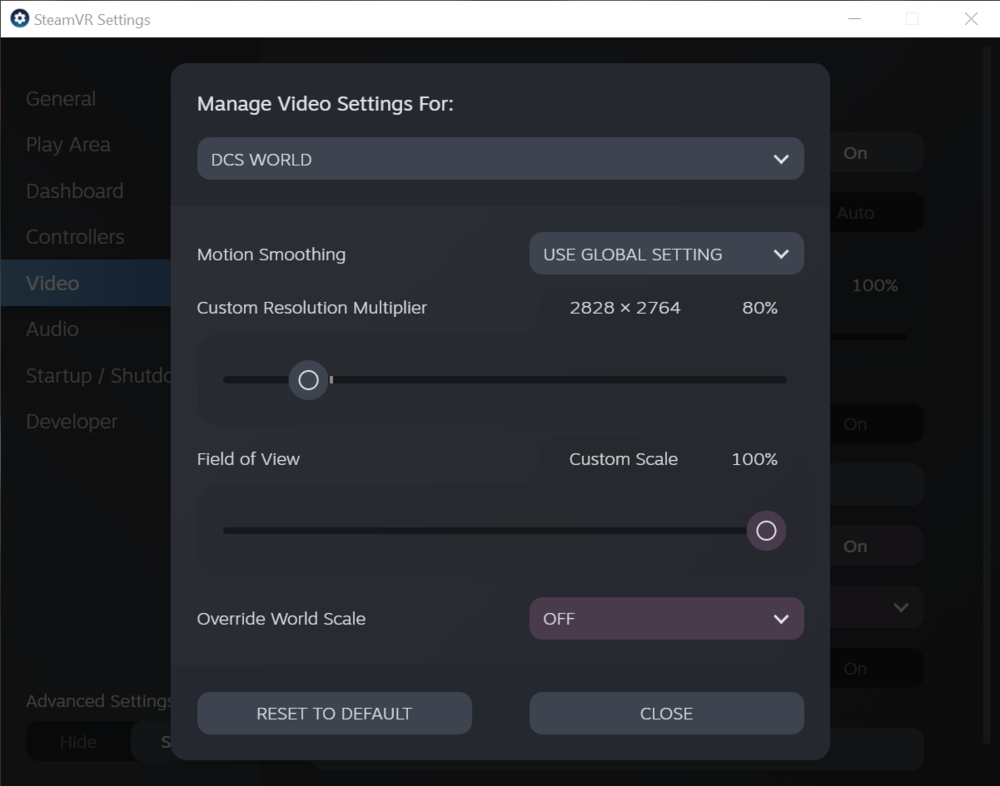Open the DCS WORLD game selection dropdown
Viewport: 1000px width, 786px height.
[x=500, y=158]
